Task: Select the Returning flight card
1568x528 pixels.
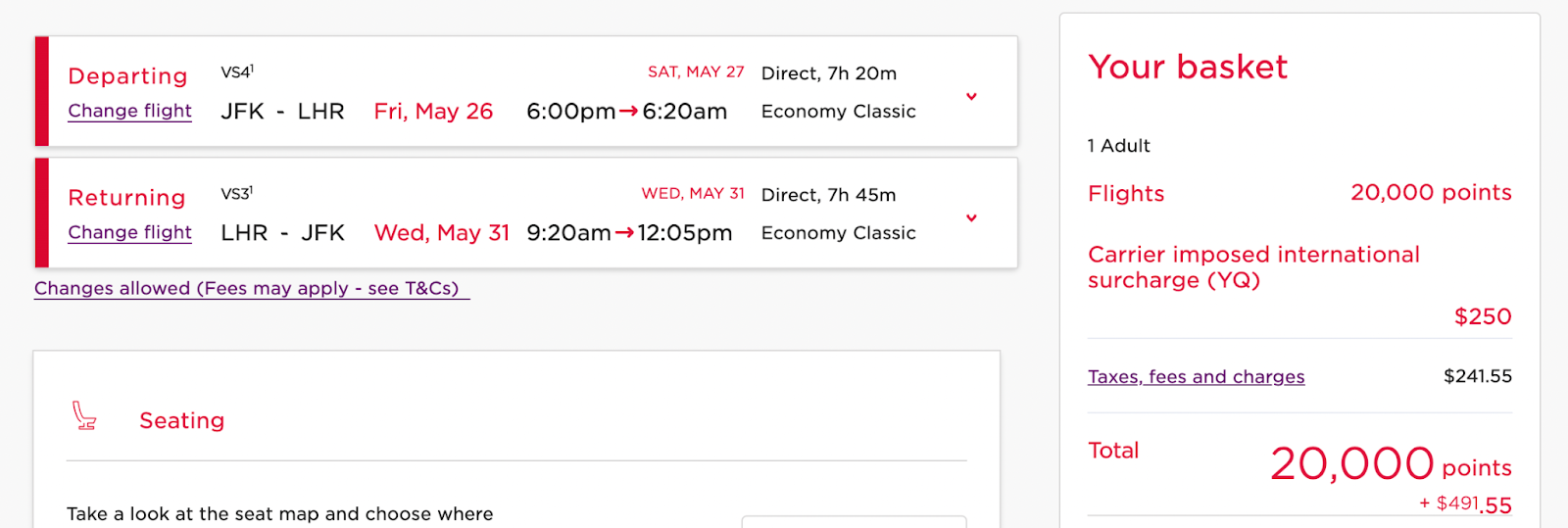Action: pos(526,213)
